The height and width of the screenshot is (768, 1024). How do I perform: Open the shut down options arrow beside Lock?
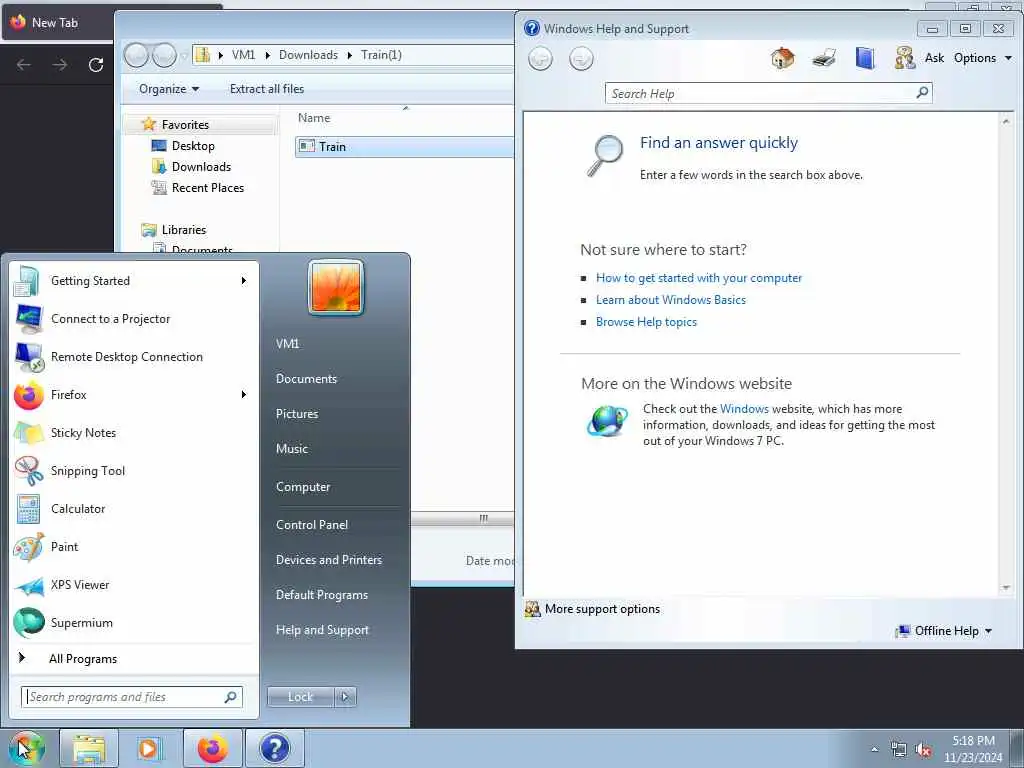[x=345, y=697]
